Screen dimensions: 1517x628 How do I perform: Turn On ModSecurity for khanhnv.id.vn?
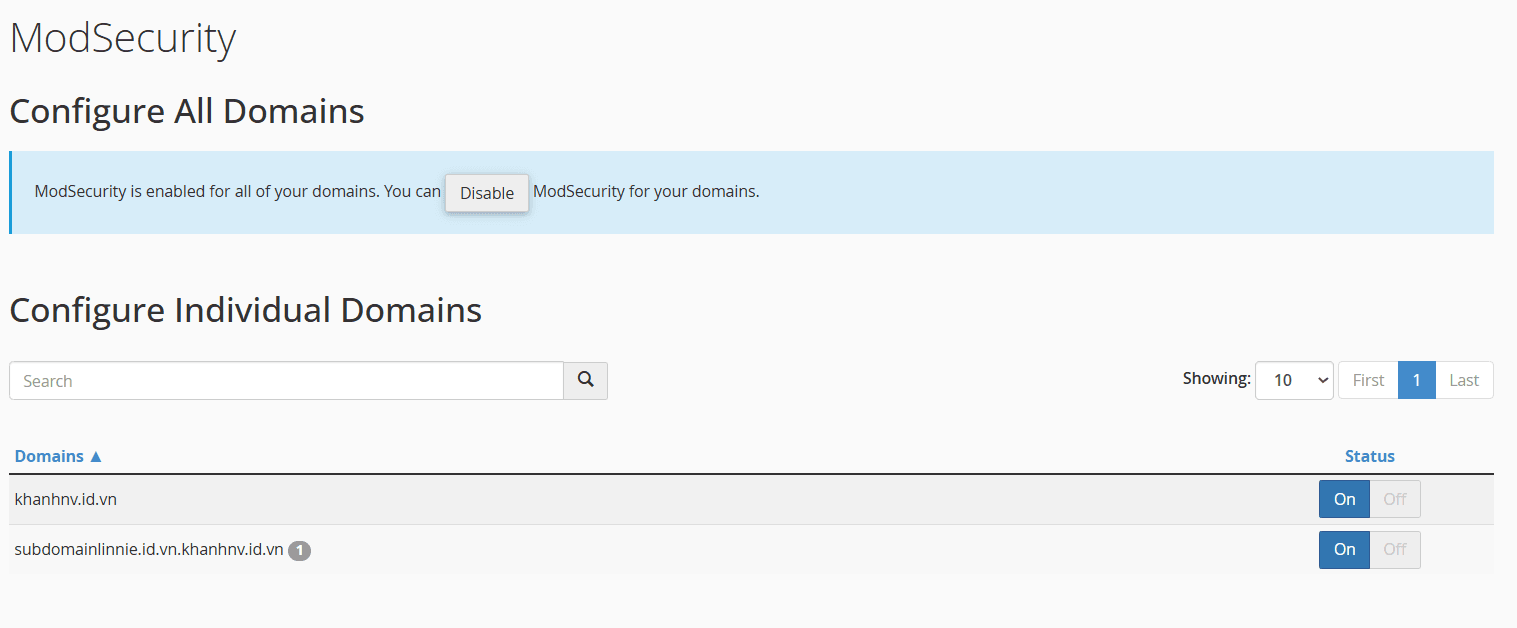[1344, 499]
